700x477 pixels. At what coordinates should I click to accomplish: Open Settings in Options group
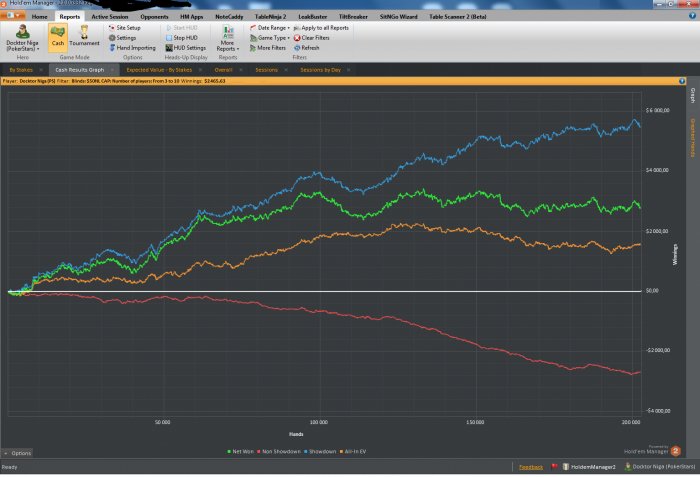coord(122,38)
